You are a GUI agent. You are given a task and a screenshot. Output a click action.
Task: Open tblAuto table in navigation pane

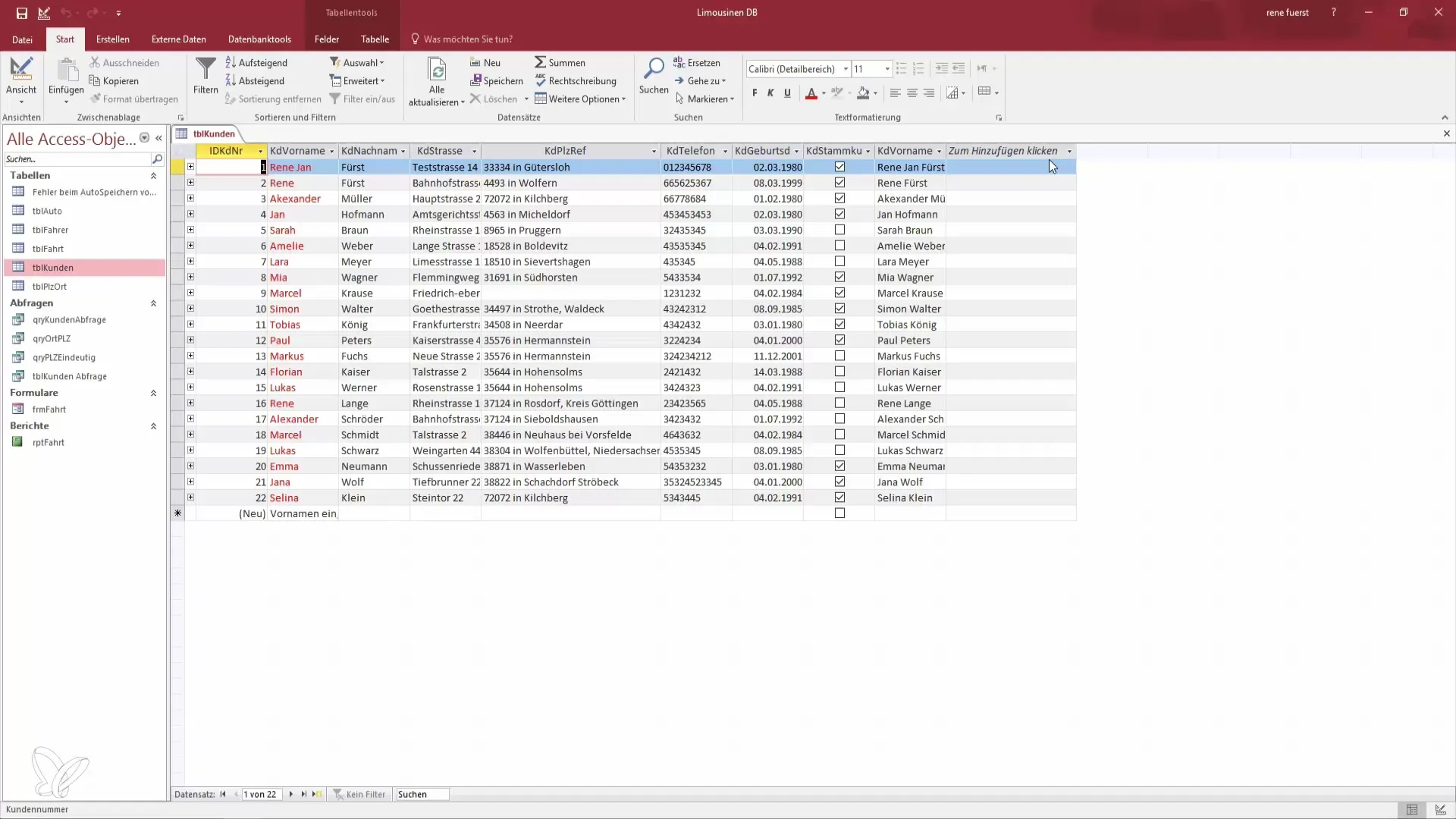coord(47,211)
